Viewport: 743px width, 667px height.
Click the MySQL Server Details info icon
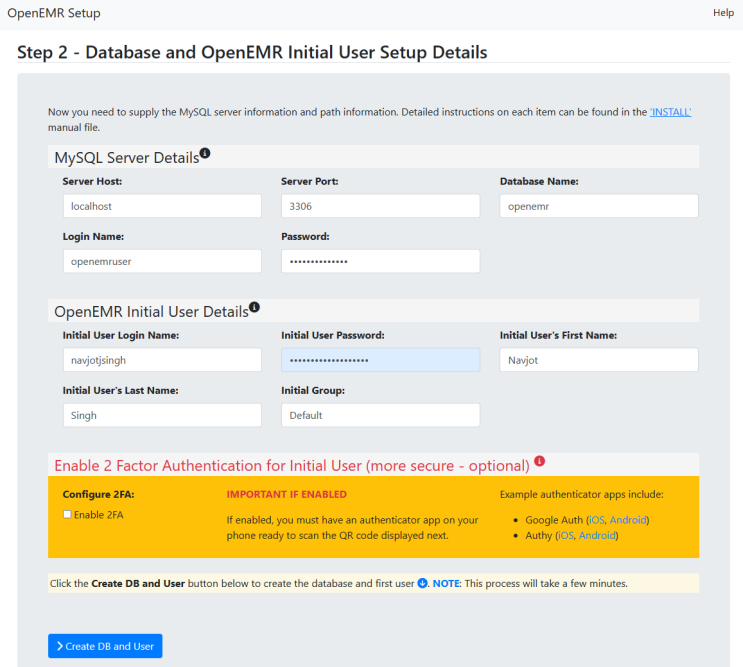pos(205,153)
